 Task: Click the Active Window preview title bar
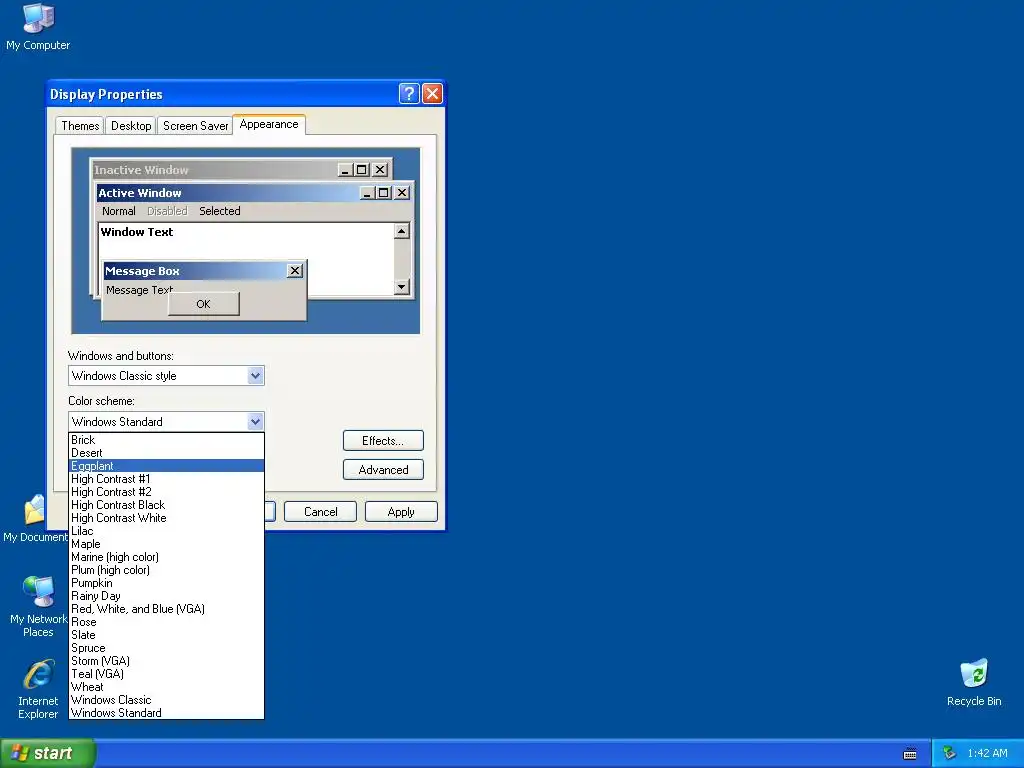pyautogui.click(x=253, y=193)
